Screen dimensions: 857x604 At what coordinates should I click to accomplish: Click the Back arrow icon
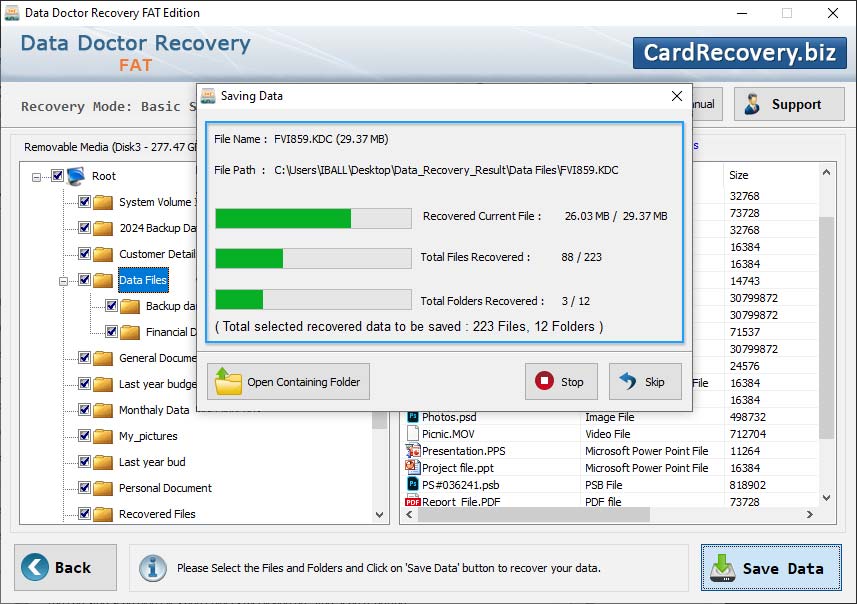pos(35,567)
